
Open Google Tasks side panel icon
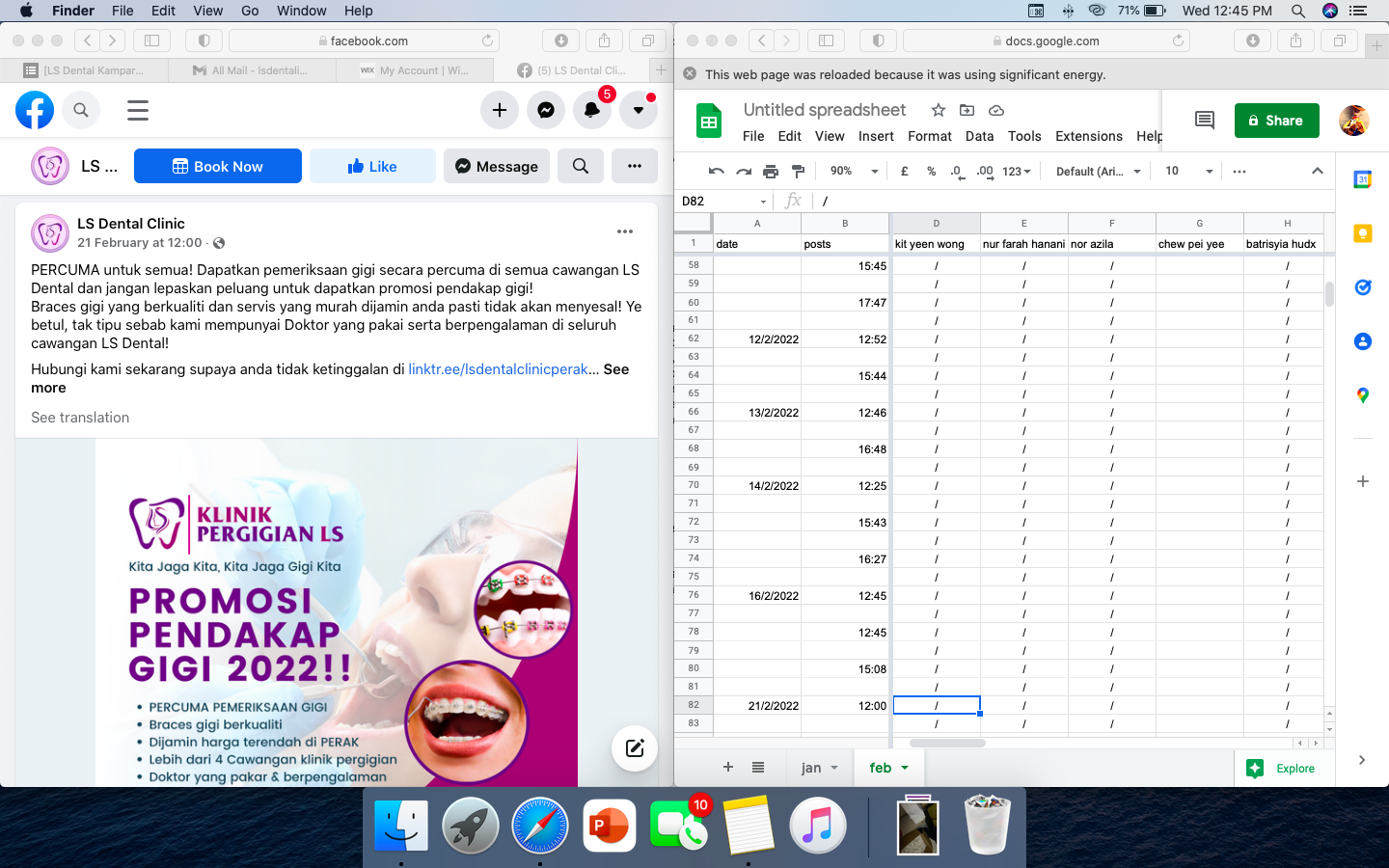pos(1362,287)
